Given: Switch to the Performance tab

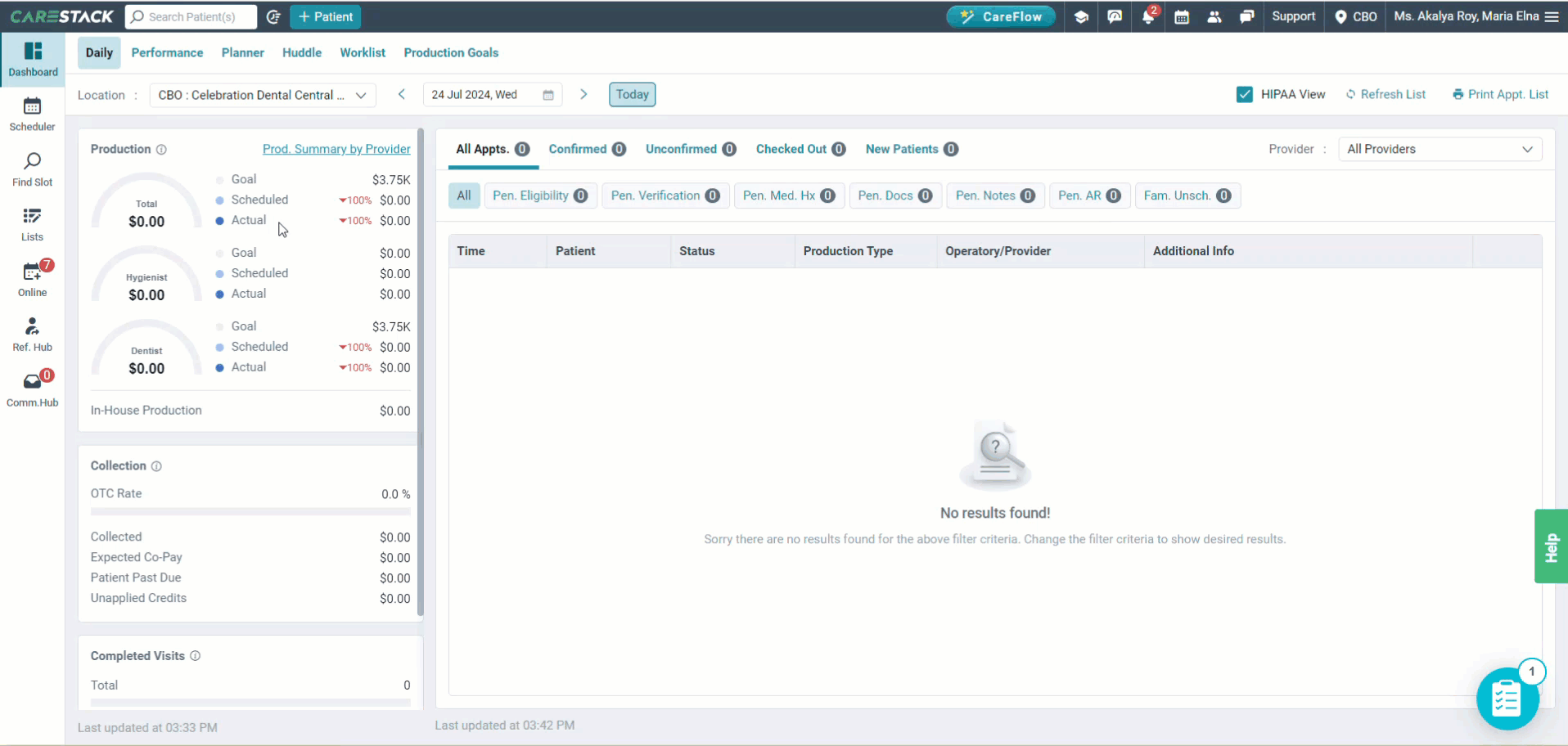Looking at the screenshot, I should 167,52.
